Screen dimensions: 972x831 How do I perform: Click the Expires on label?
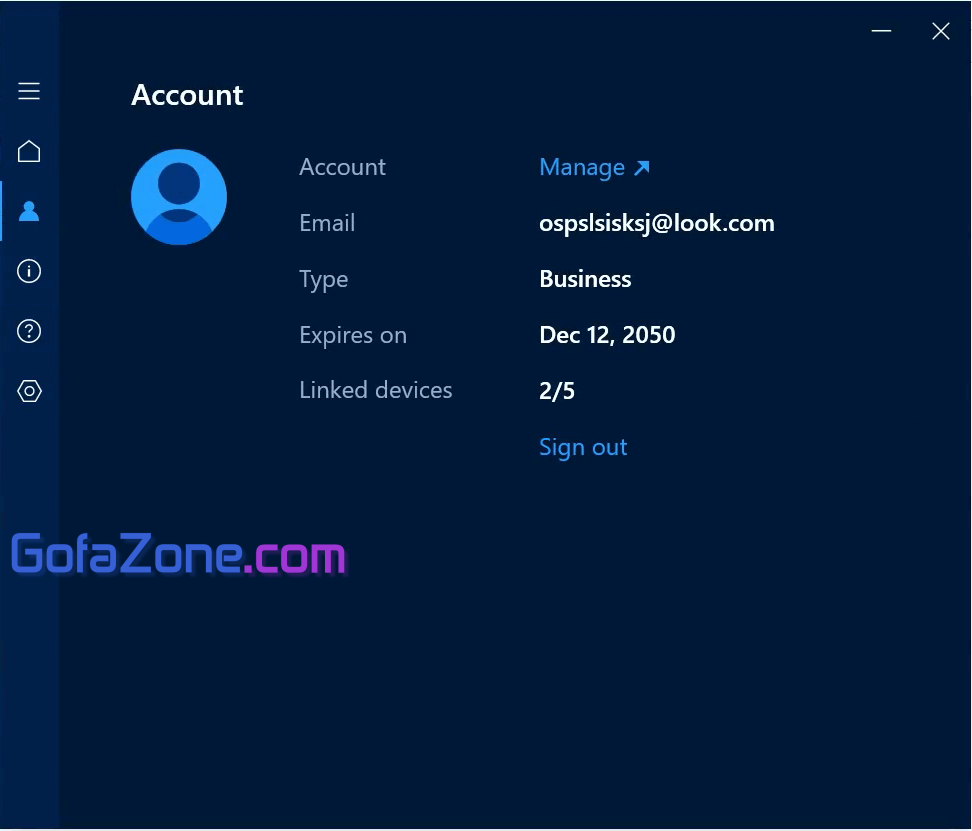352,335
